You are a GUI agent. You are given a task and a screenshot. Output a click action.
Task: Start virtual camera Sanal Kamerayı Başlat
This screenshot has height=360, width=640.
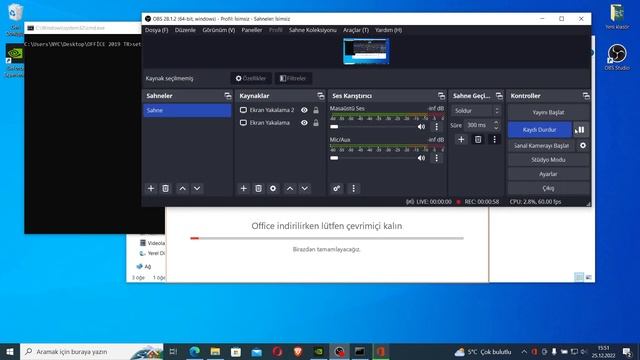pyautogui.click(x=541, y=146)
